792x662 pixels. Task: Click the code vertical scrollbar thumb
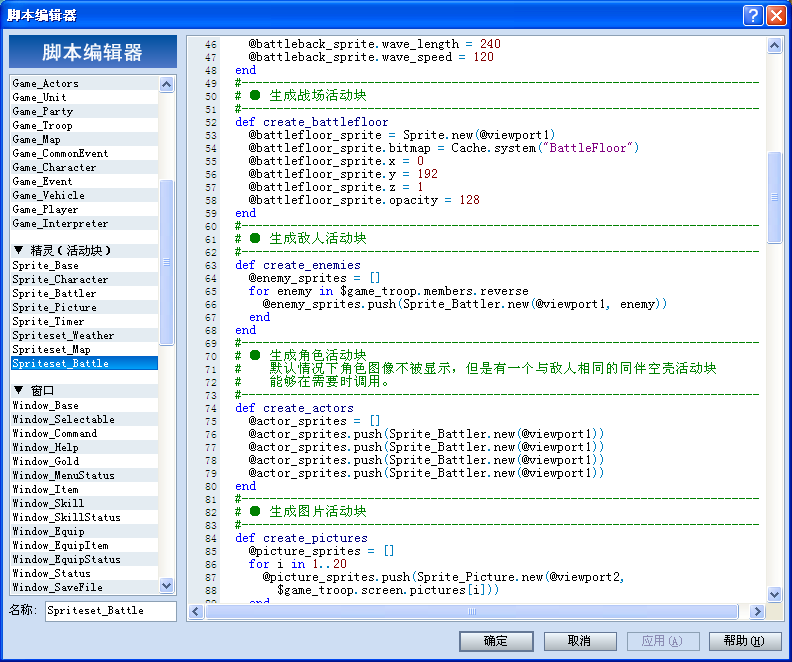tap(774, 197)
